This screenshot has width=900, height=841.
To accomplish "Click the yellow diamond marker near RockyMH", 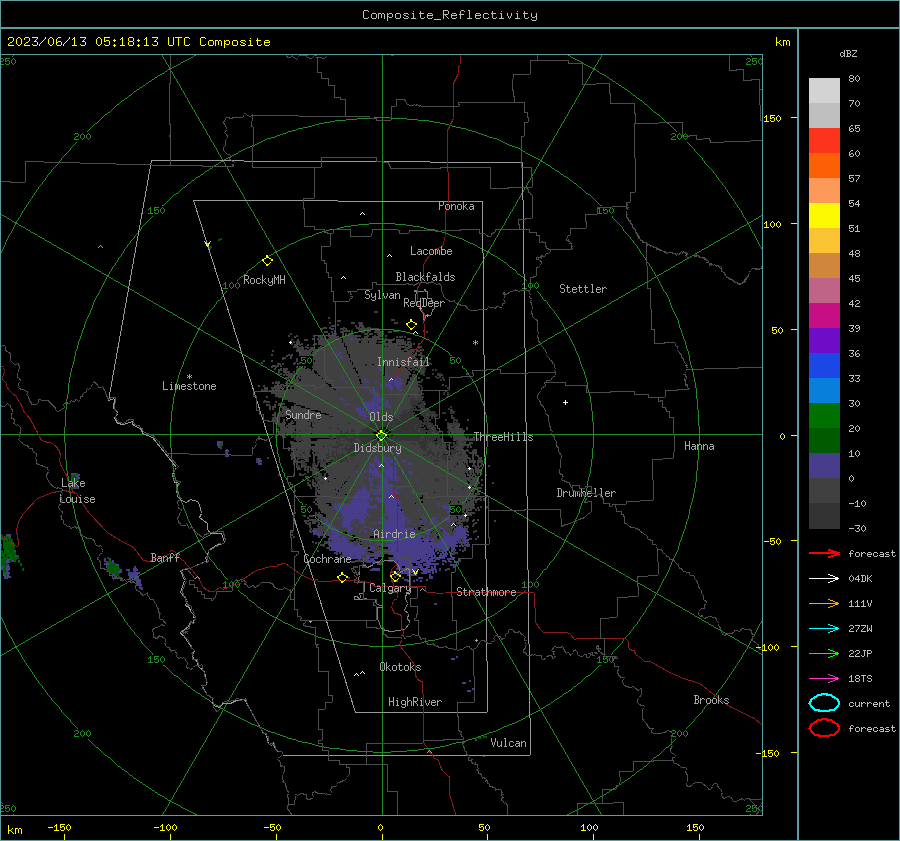I will (267, 261).
